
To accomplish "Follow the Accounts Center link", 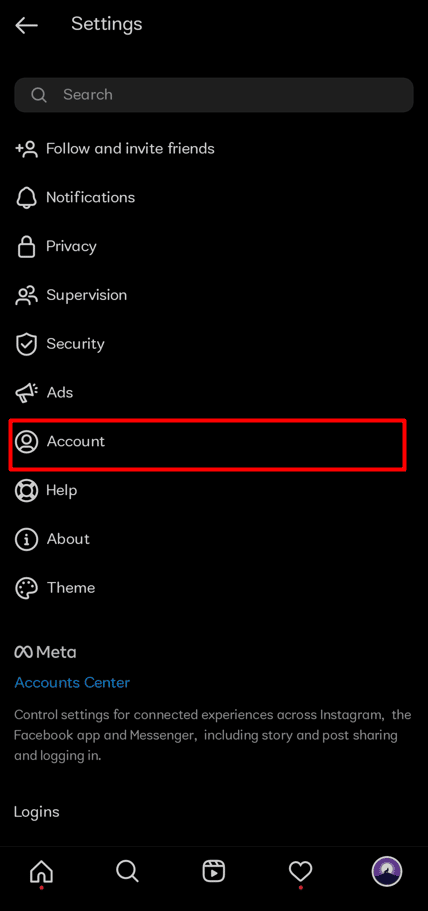I will [x=72, y=683].
